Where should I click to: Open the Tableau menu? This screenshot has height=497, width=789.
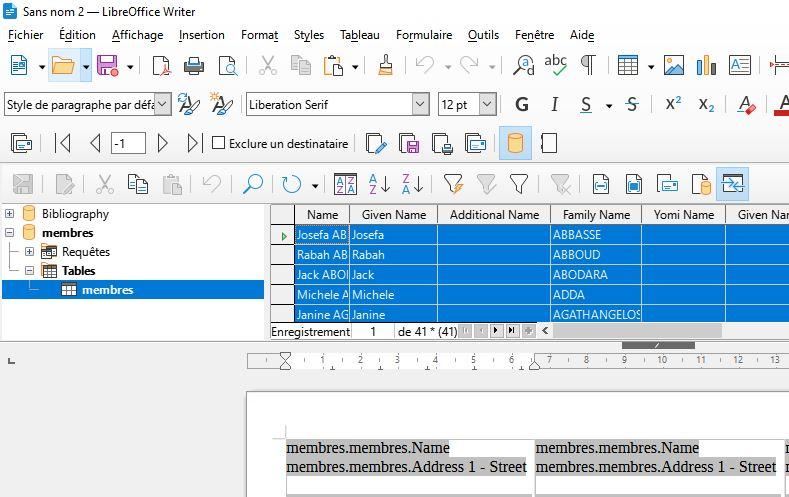pyautogui.click(x=359, y=35)
